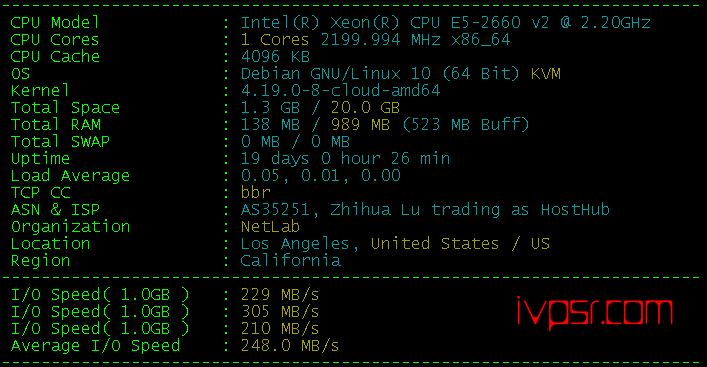Select the Total SWAP value
The height and width of the screenshot is (367, 707).
tap(295, 142)
